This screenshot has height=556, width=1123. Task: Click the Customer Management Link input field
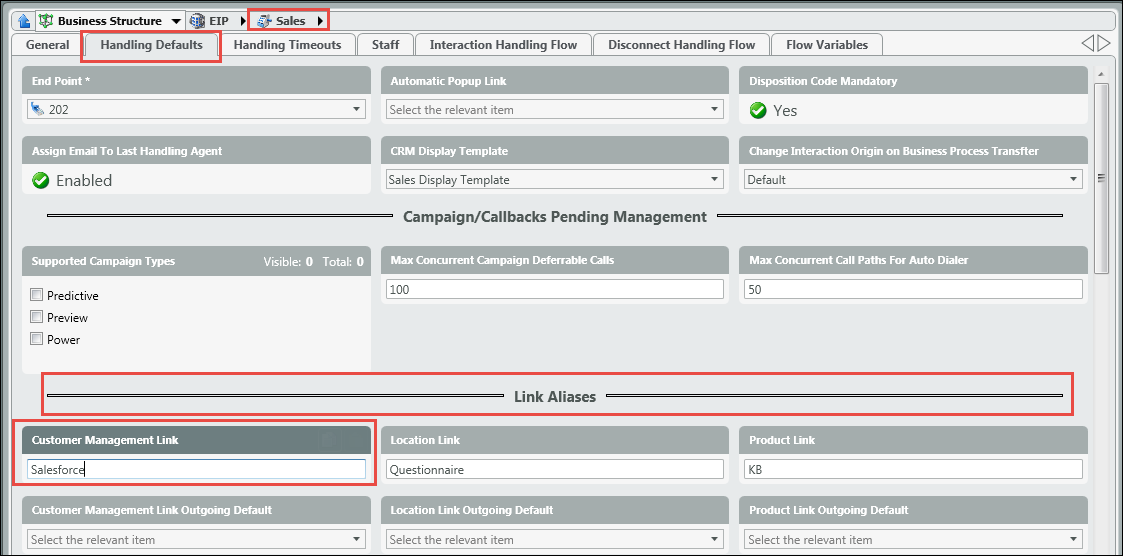click(196, 469)
